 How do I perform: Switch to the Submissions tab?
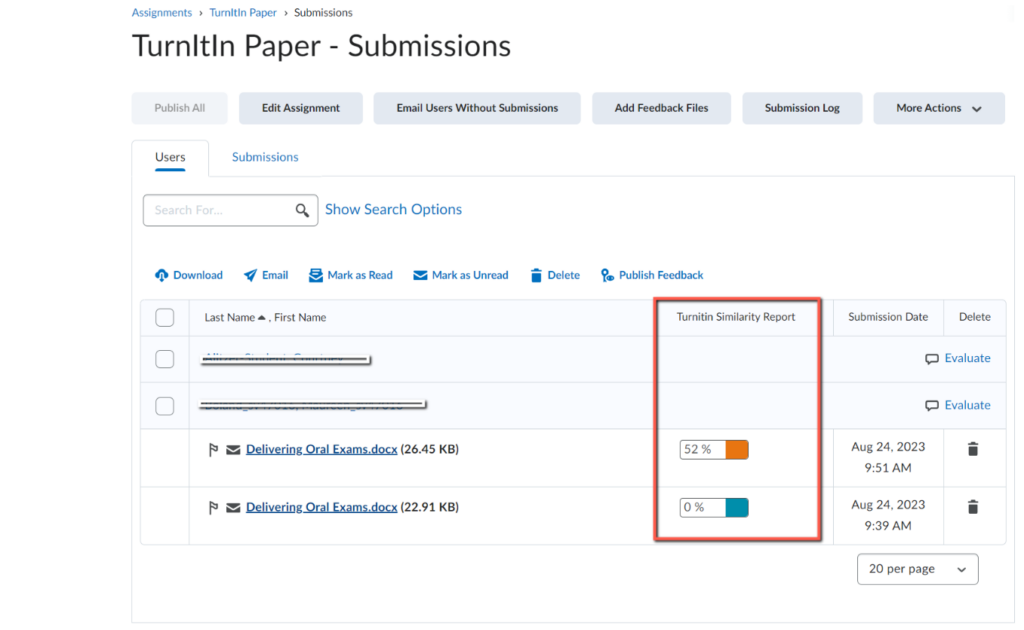(264, 157)
